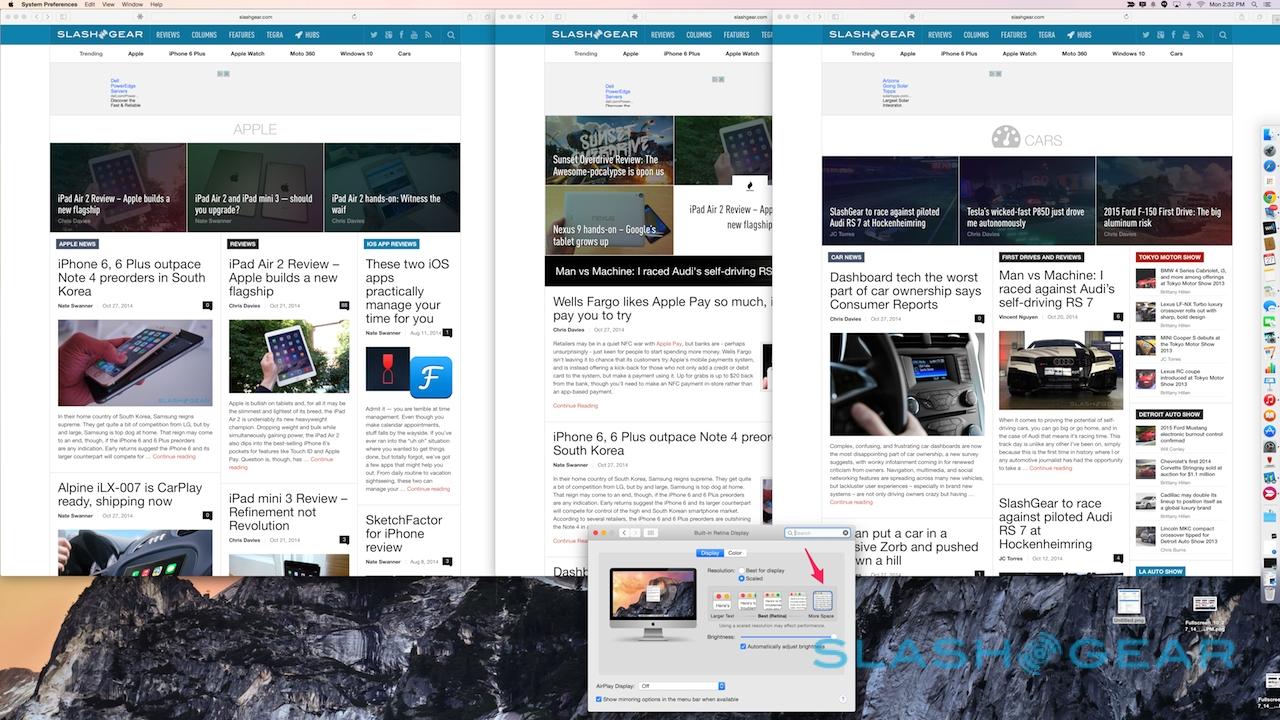The image size is (1280, 720).
Task: Open 'Wells Fargo likes Apple Pay' article
Action: tap(662, 307)
